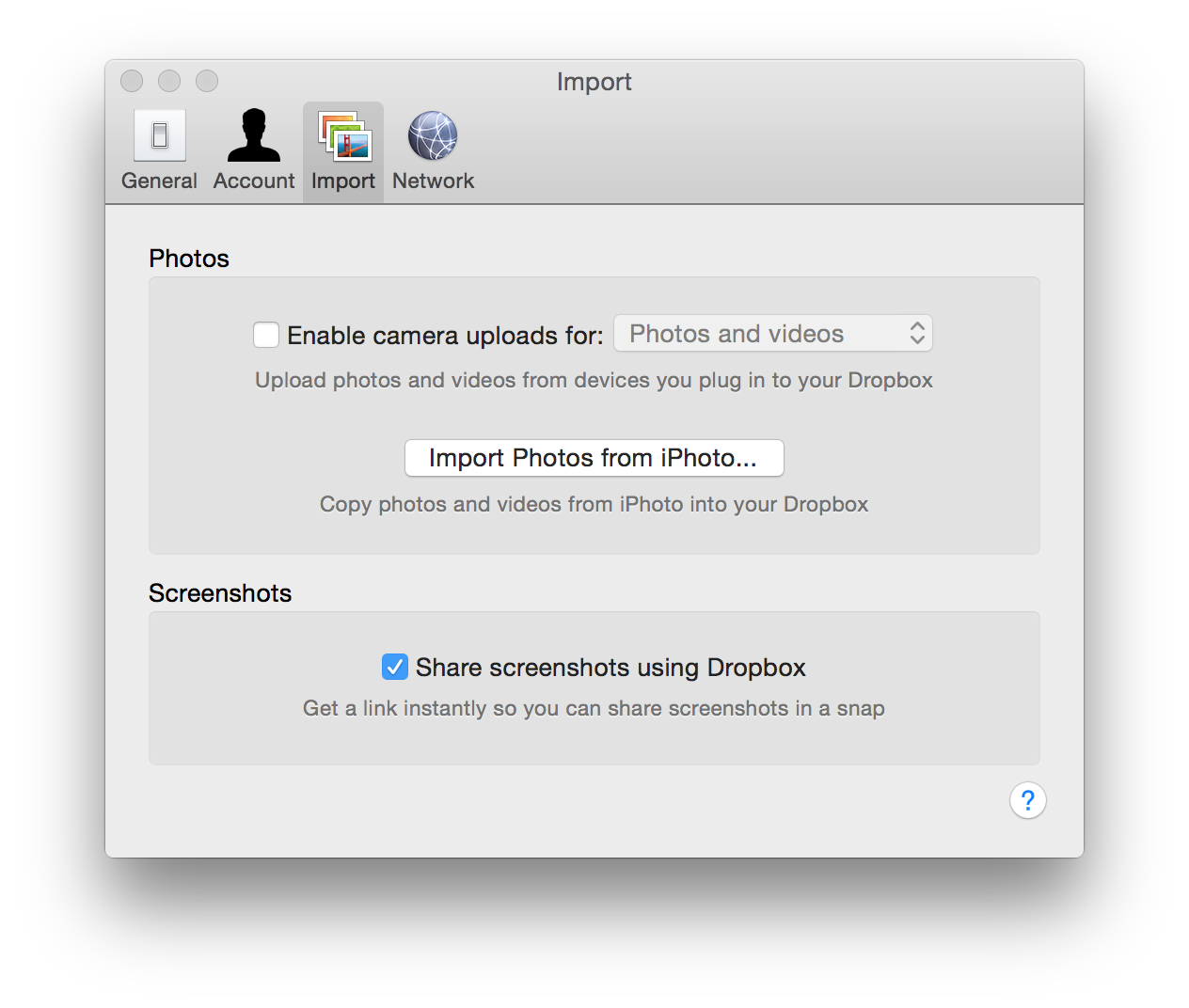Click the 'Enable camera uploads for:' label
1189x1008 pixels.
(445, 336)
